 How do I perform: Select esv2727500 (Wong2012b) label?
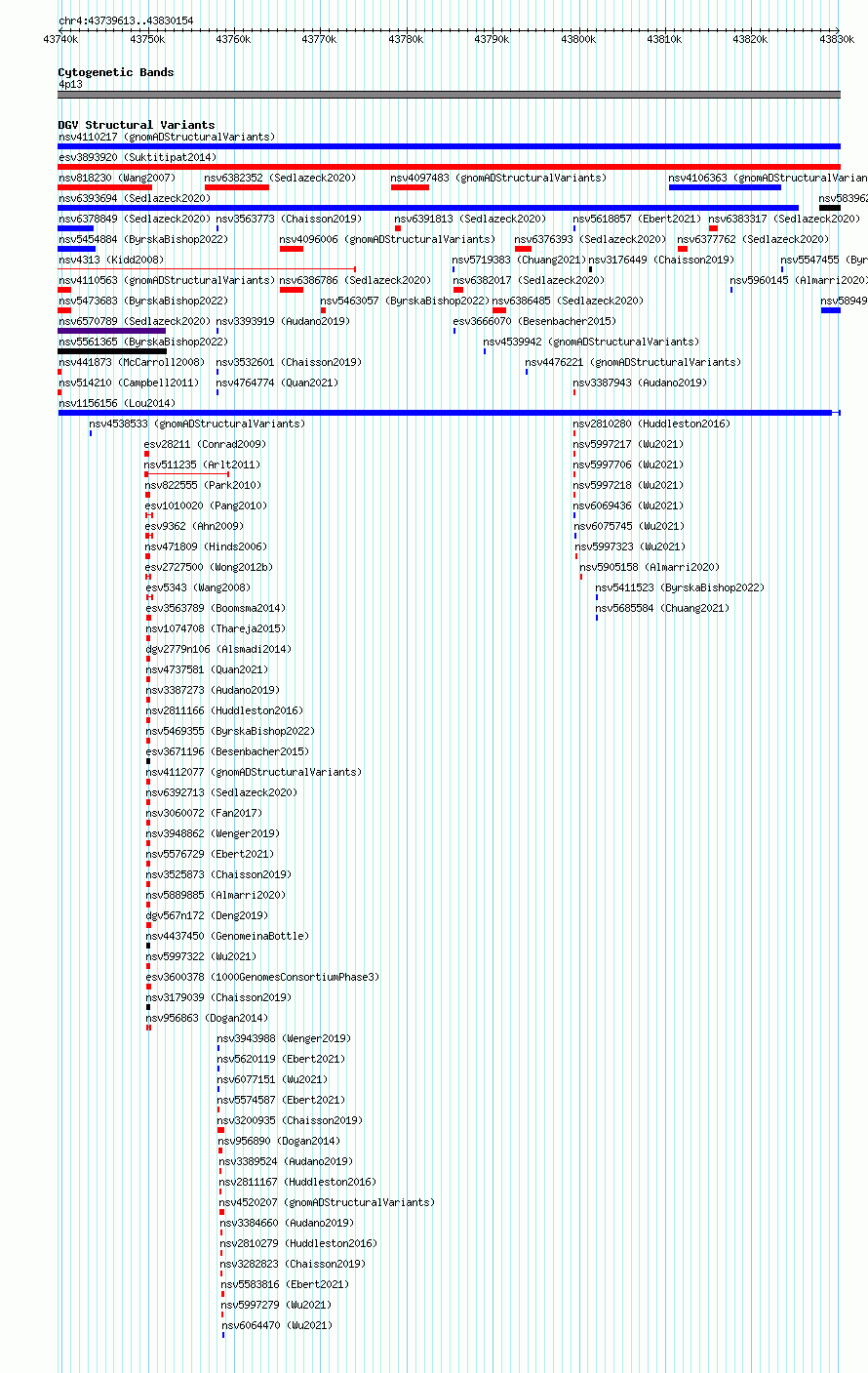pyautogui.click(x=209, y=567)
